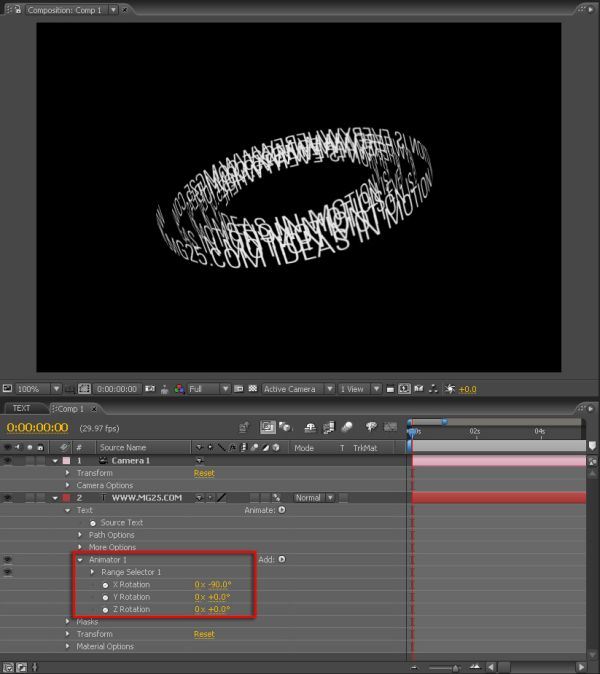Disable the Animator 1 eye toggle
The width and height of the screenshot is (600, 674).
coord(7,560)
